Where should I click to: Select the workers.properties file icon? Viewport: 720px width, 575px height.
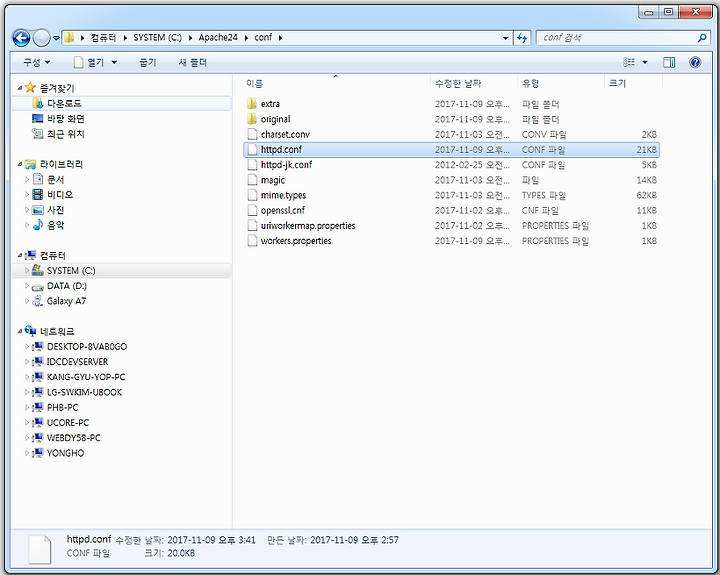pyautogui.click(x=252, y=241)
